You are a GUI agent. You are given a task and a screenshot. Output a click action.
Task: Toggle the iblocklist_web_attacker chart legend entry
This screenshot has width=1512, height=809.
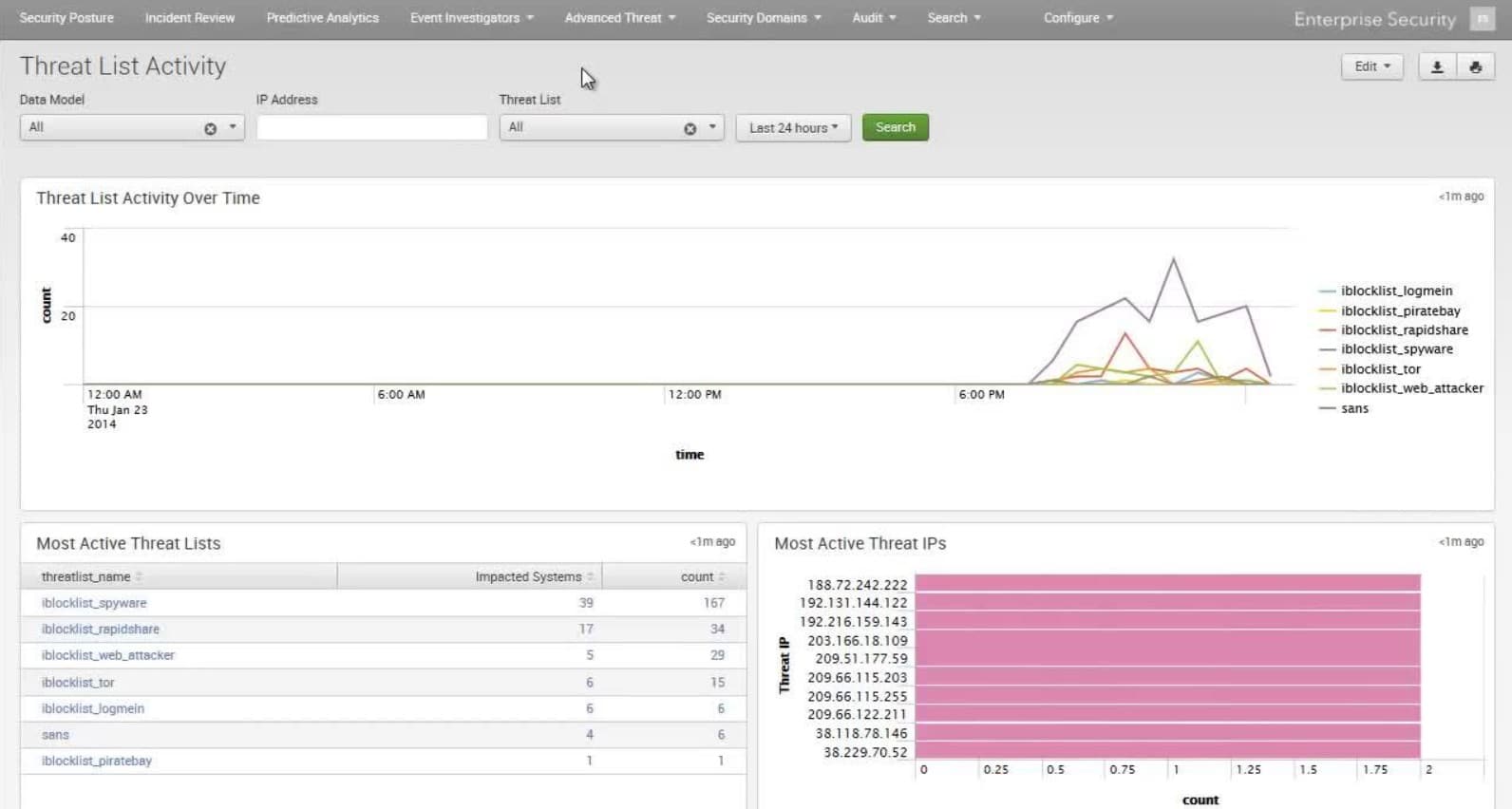[x=1401, y=388]
